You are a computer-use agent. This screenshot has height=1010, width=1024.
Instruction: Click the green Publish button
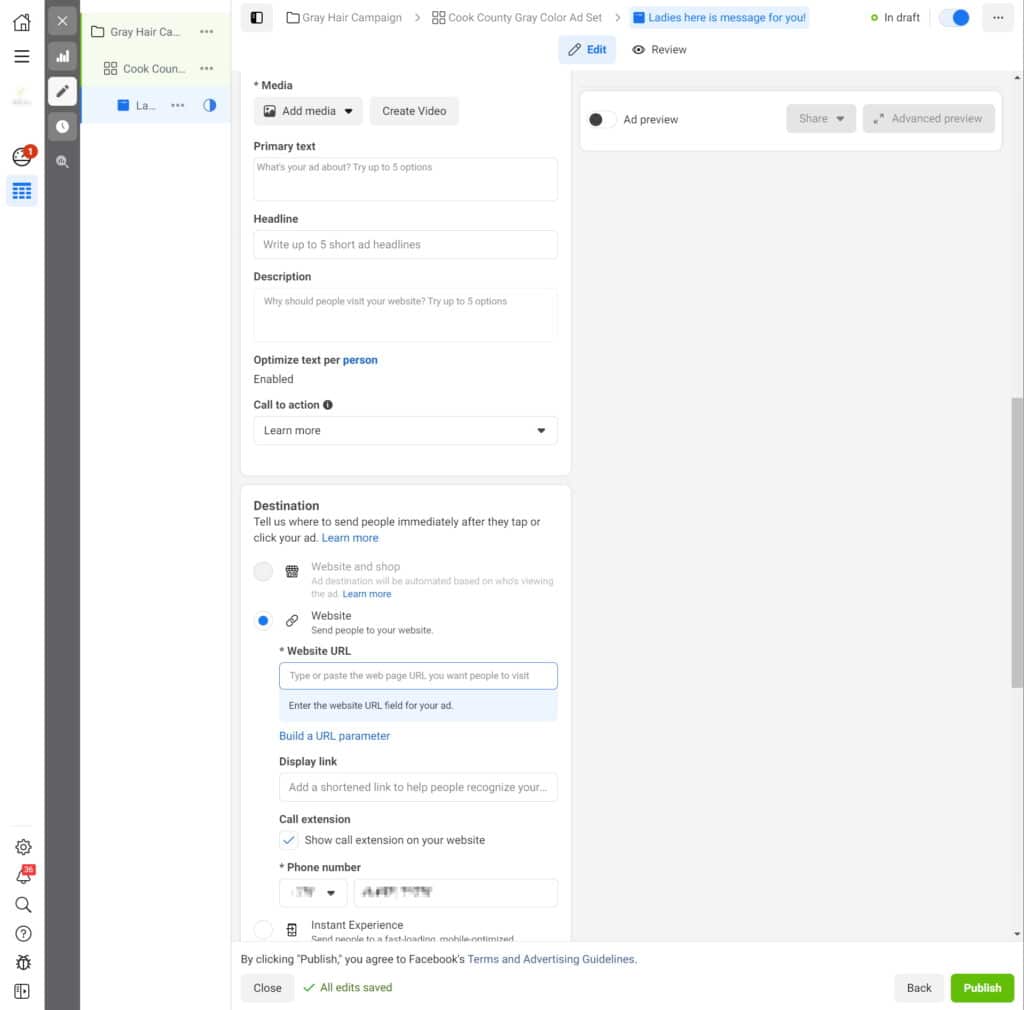981,987
